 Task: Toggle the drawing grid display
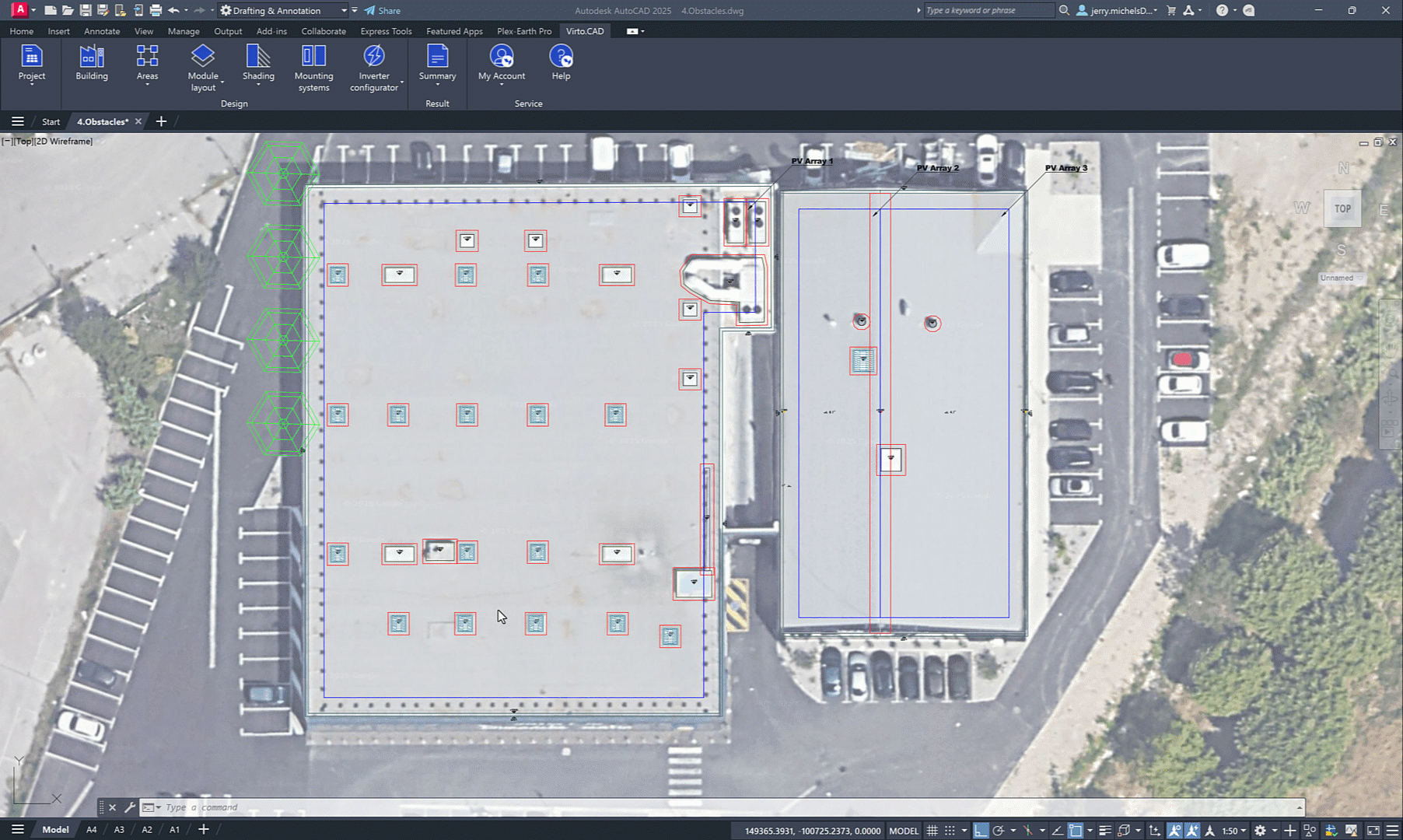[932, 830]
